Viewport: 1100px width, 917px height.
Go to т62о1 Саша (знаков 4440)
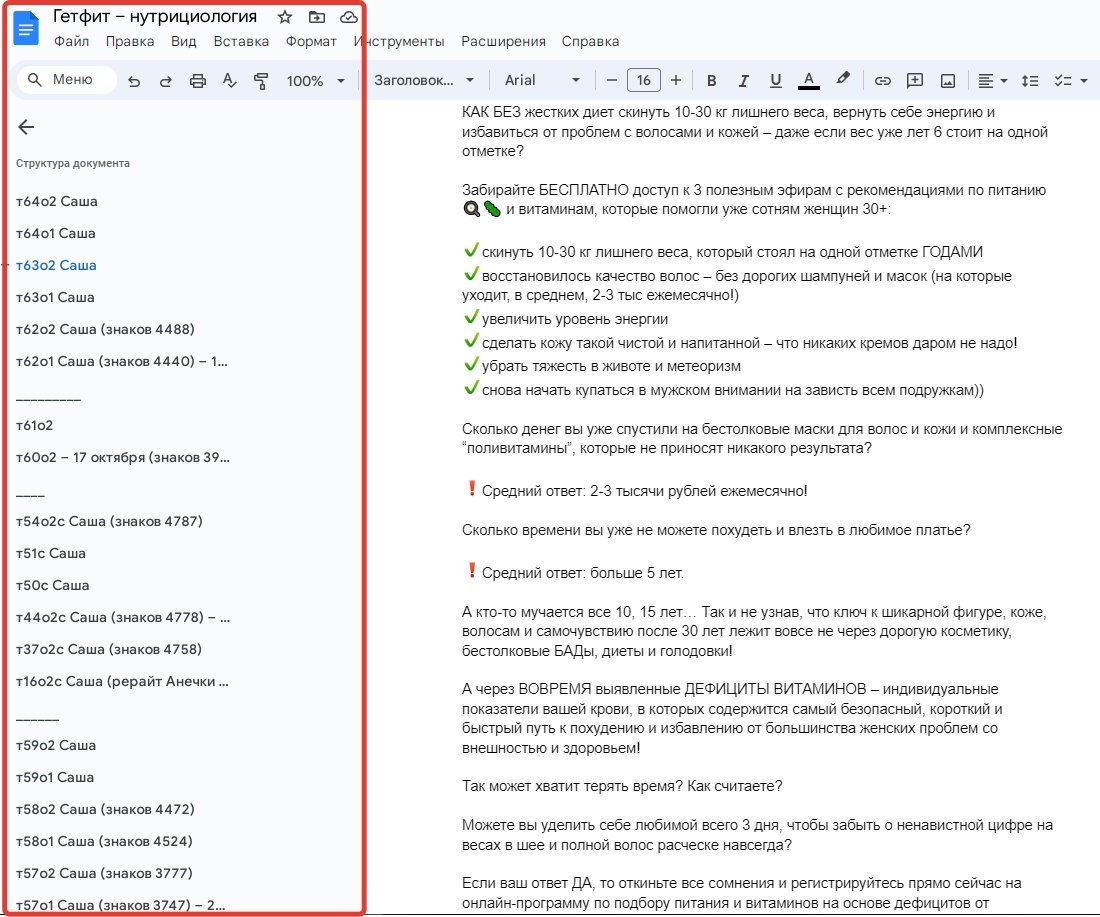pos(121,361)
